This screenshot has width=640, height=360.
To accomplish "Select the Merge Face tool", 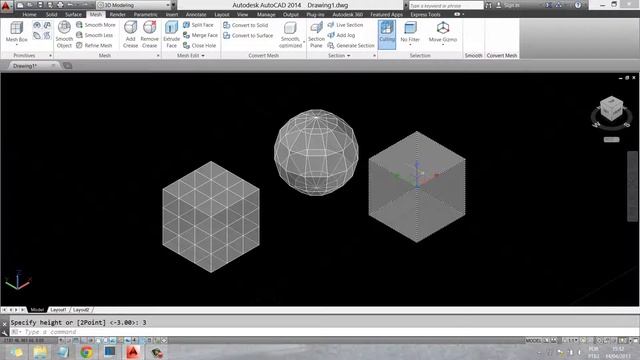I will coord(200,35).
